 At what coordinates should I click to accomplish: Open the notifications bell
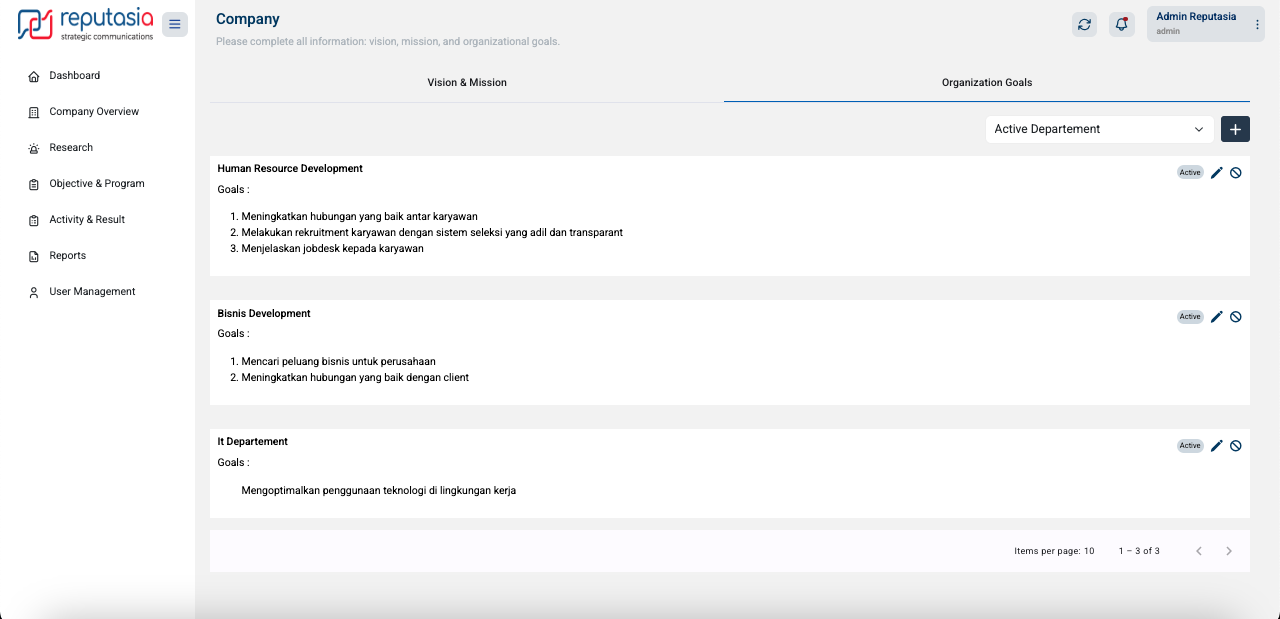coord(1122,25)
